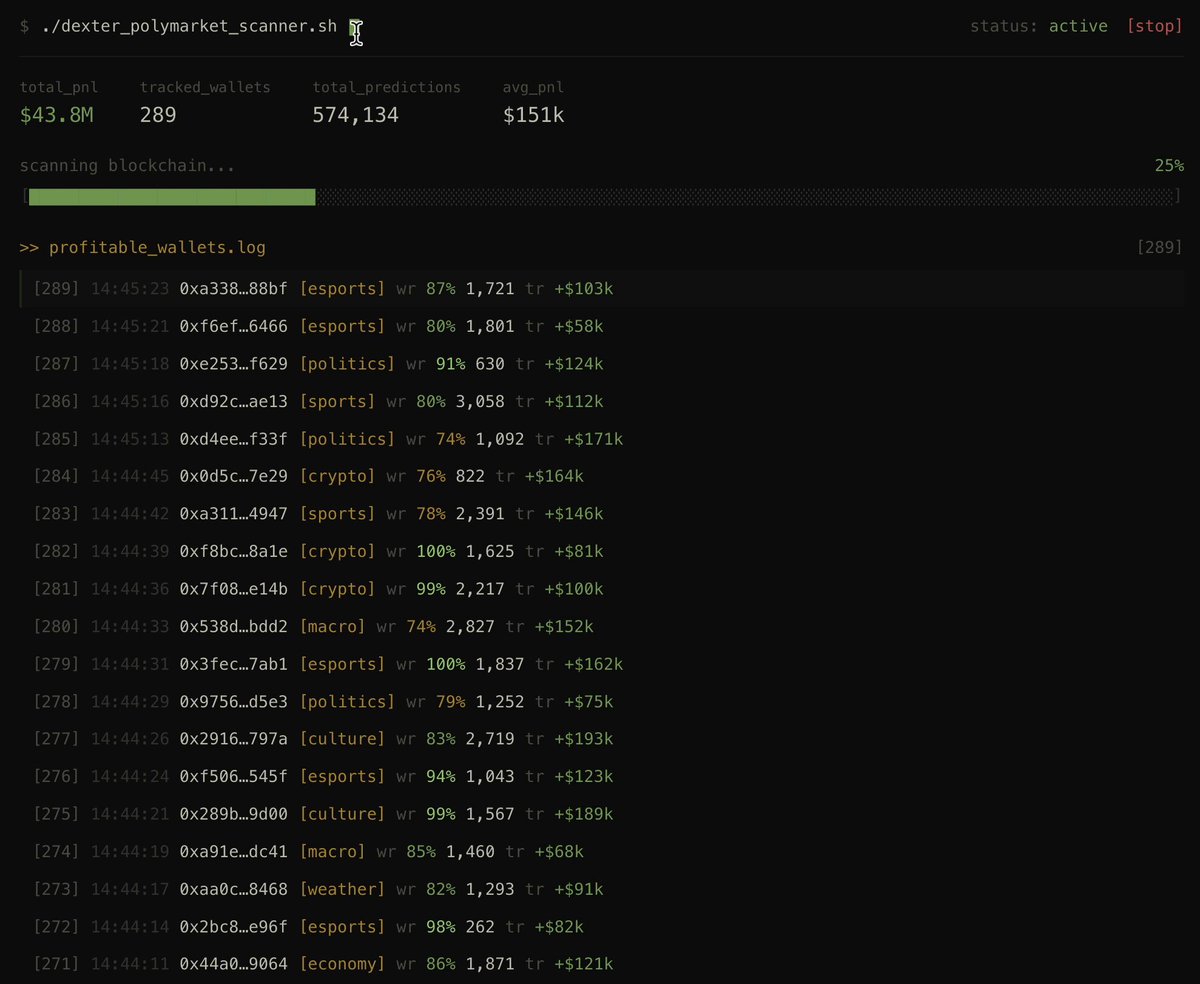Click the blockchain scanning progress bar

pyautogui.click(x=600, y=197)
